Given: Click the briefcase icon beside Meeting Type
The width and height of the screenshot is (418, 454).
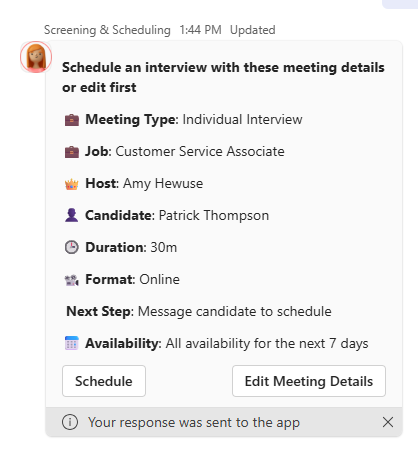Looking at the screenshot, I should 72,120.
